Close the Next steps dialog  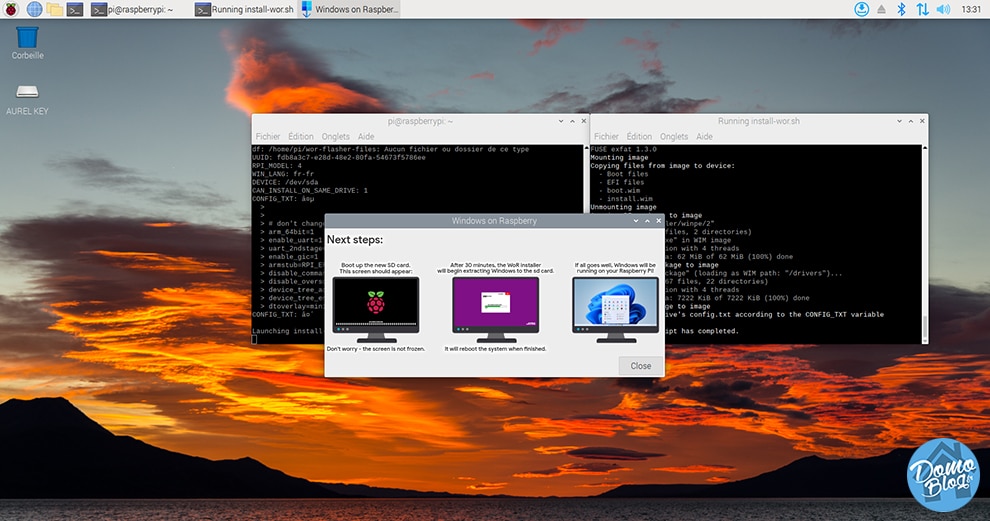pyautogui.click(x=640, y=366)
